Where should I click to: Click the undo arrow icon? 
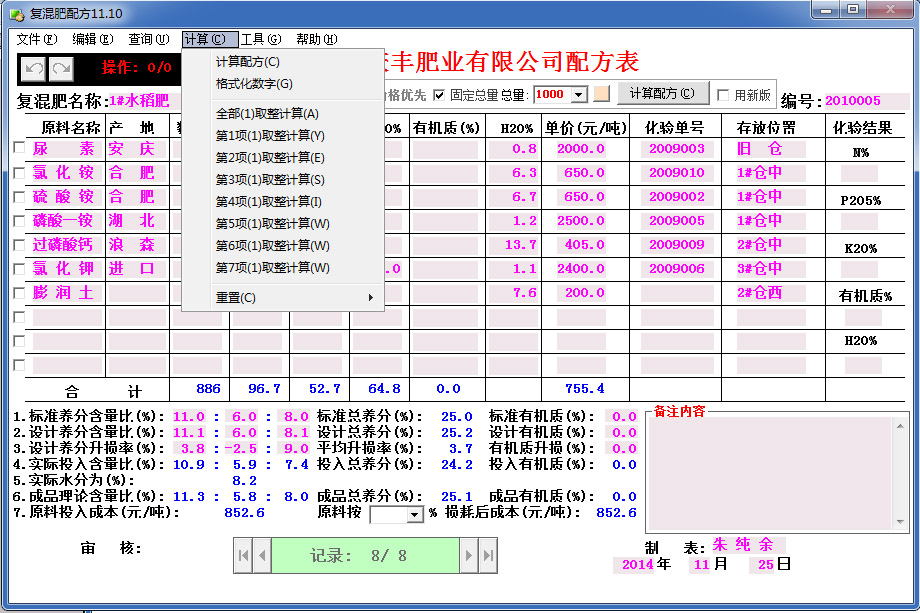[32, 69]
